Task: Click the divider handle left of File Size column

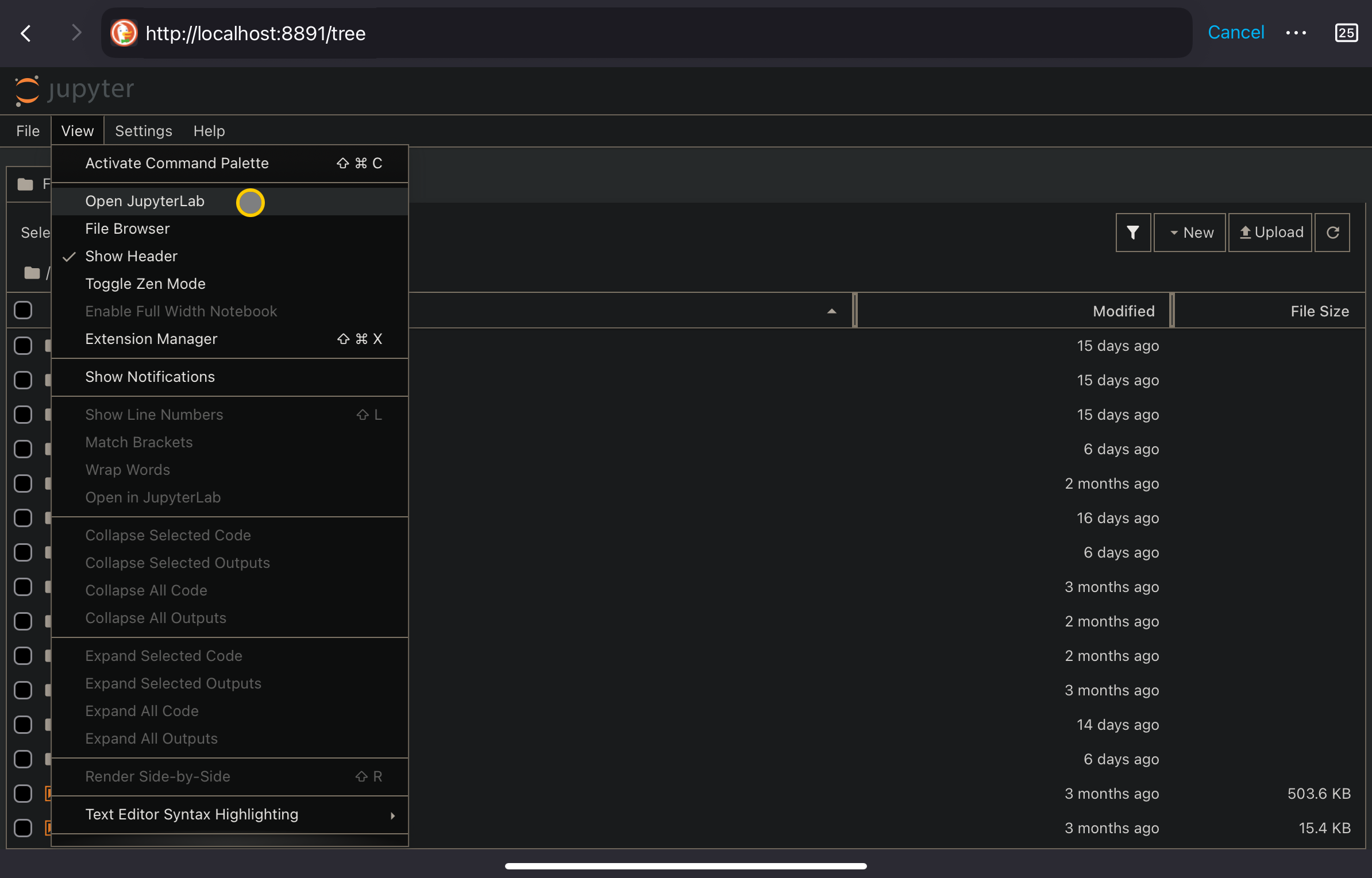Action: click(x=1172, y=311)
